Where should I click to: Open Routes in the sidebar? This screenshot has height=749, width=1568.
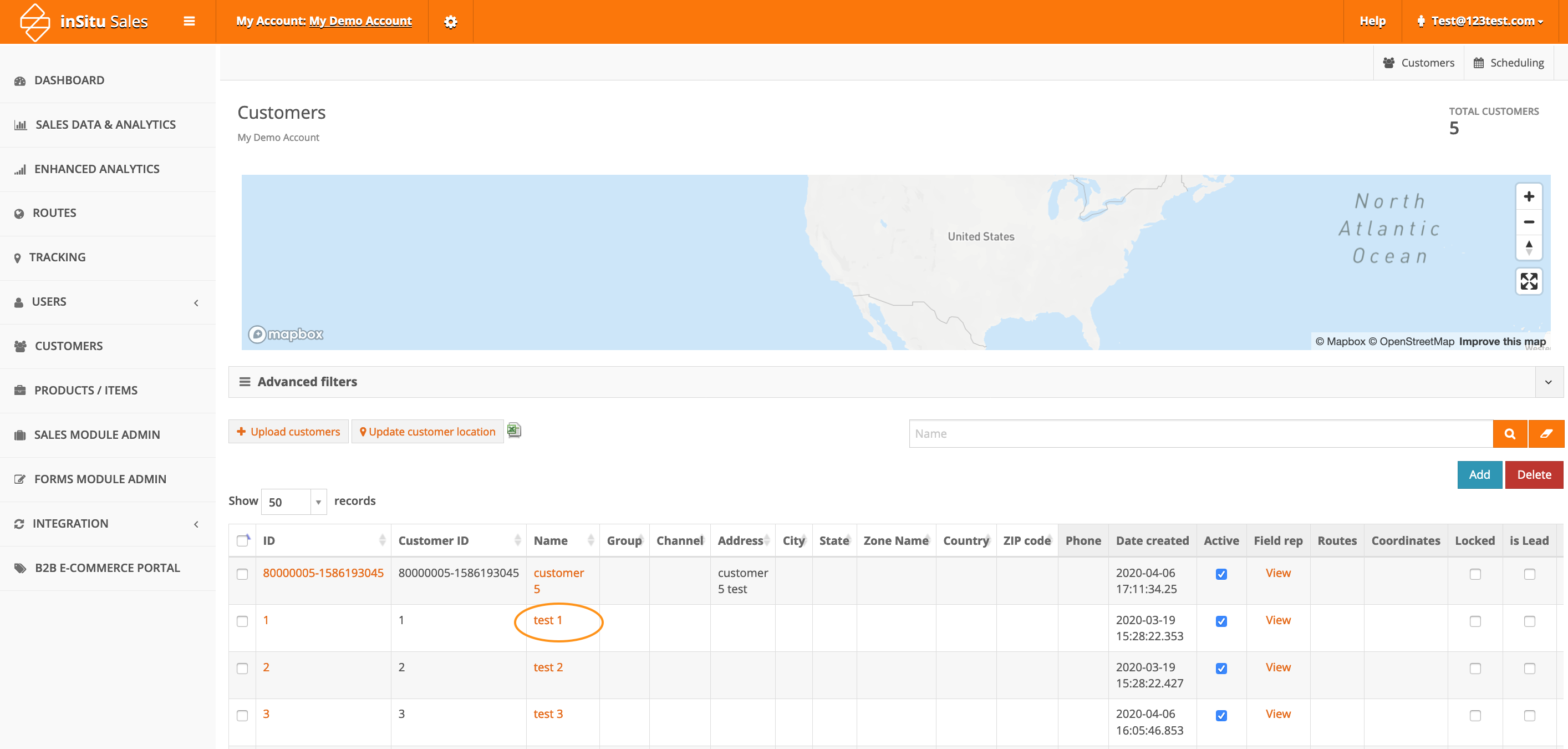[55, 213]
